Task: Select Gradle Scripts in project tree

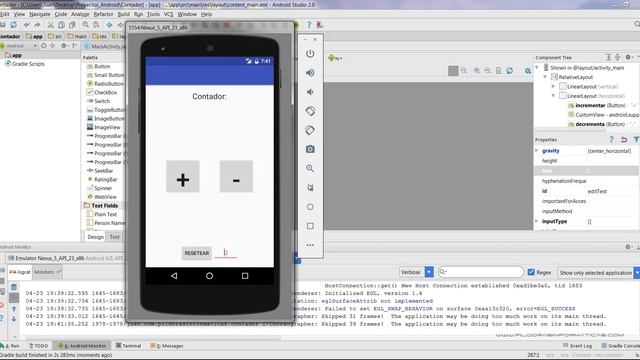Action: click(24, 64)
